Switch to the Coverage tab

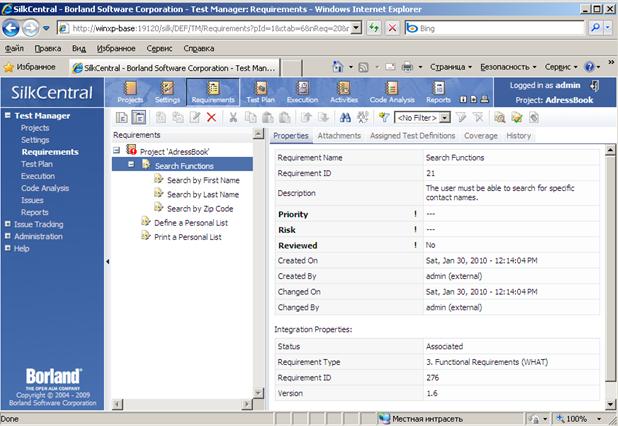click(480, 136)
